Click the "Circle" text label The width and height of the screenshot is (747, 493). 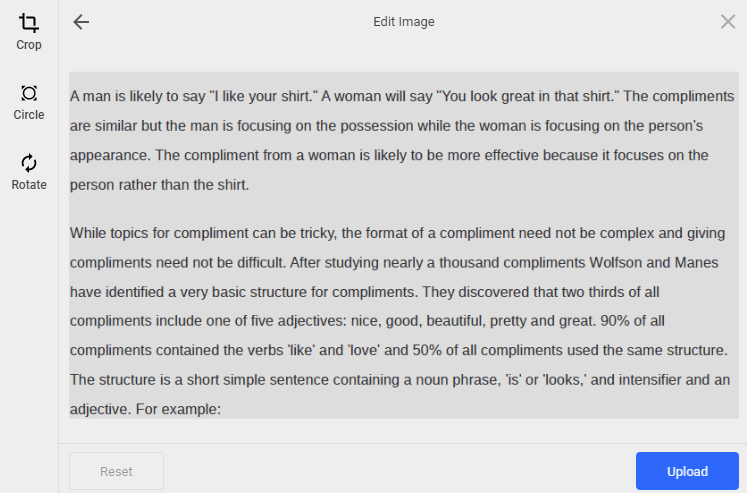pos(29,115)
